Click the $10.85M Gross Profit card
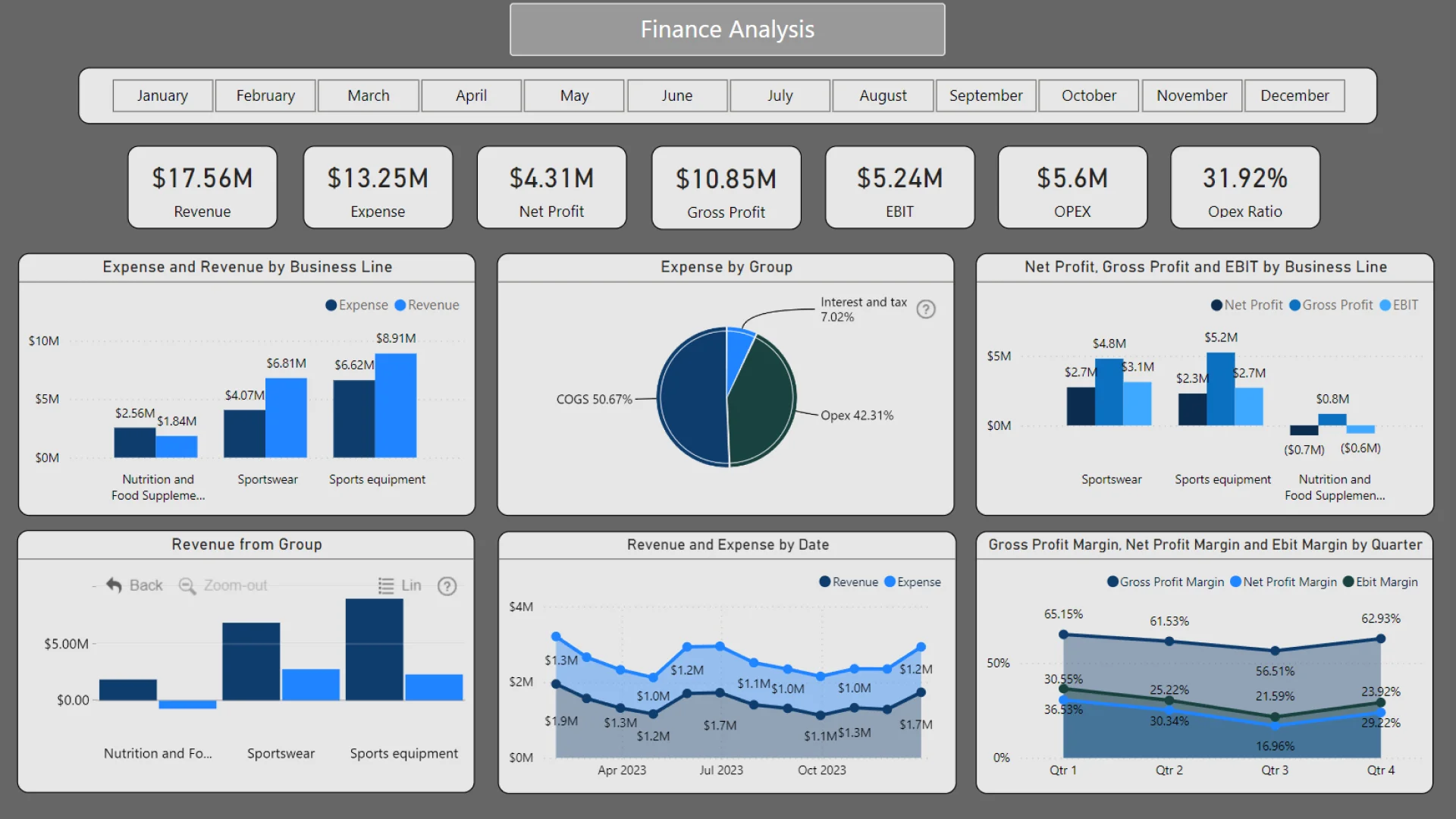1456x819 pixels. pos(726,187)
